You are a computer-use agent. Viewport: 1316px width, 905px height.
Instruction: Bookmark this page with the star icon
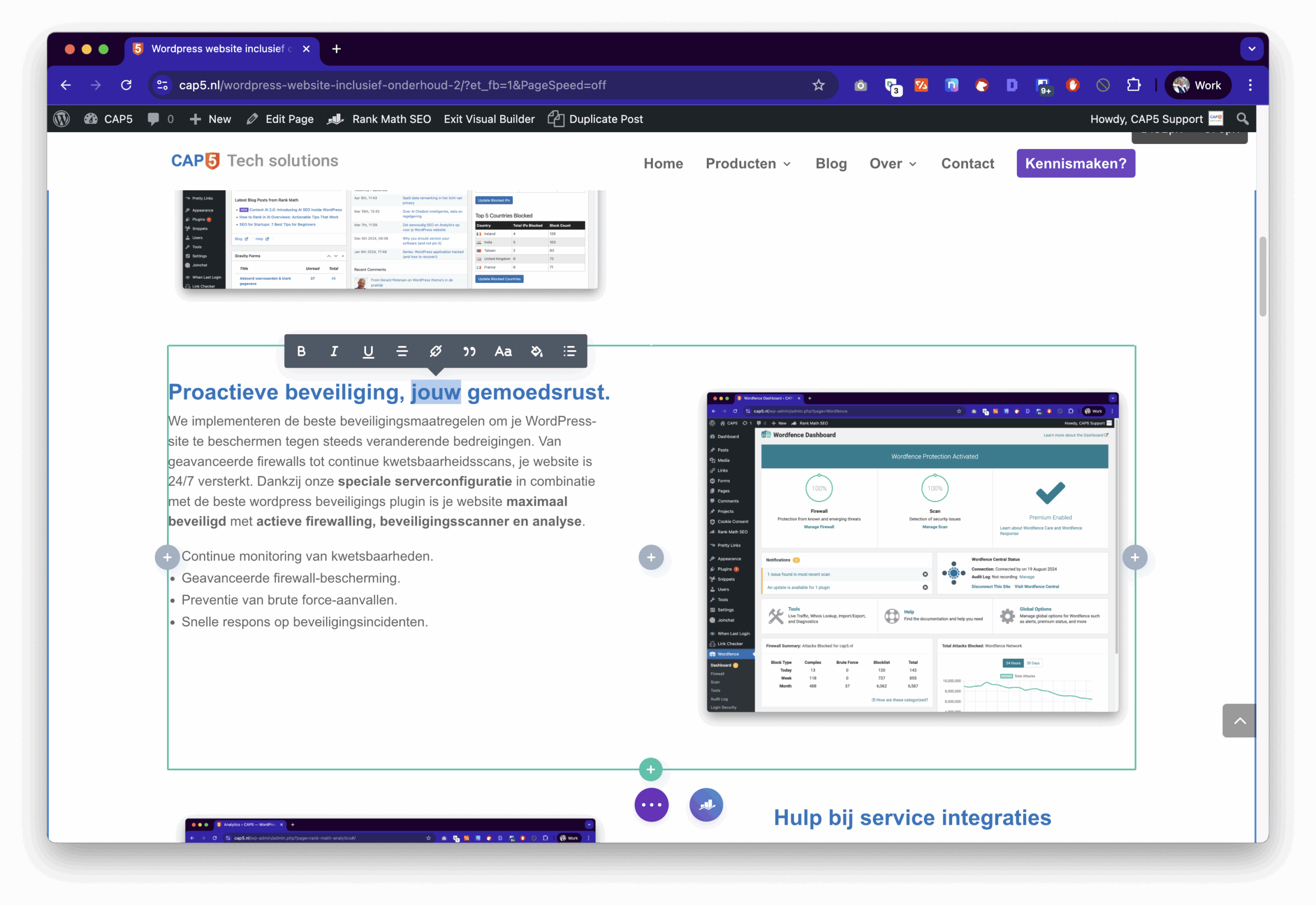pos(818,85)
